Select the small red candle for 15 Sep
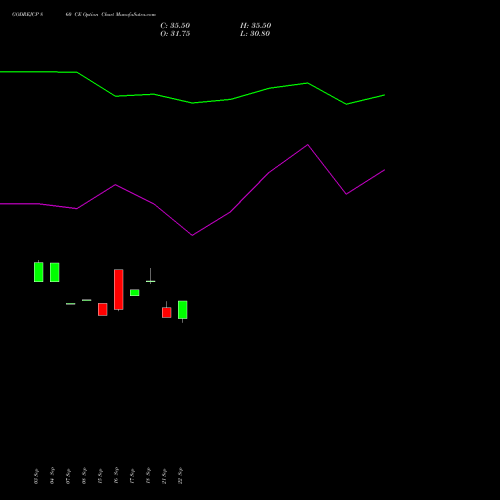This screenshot has width=500, height=500. [x=103, y=309]
